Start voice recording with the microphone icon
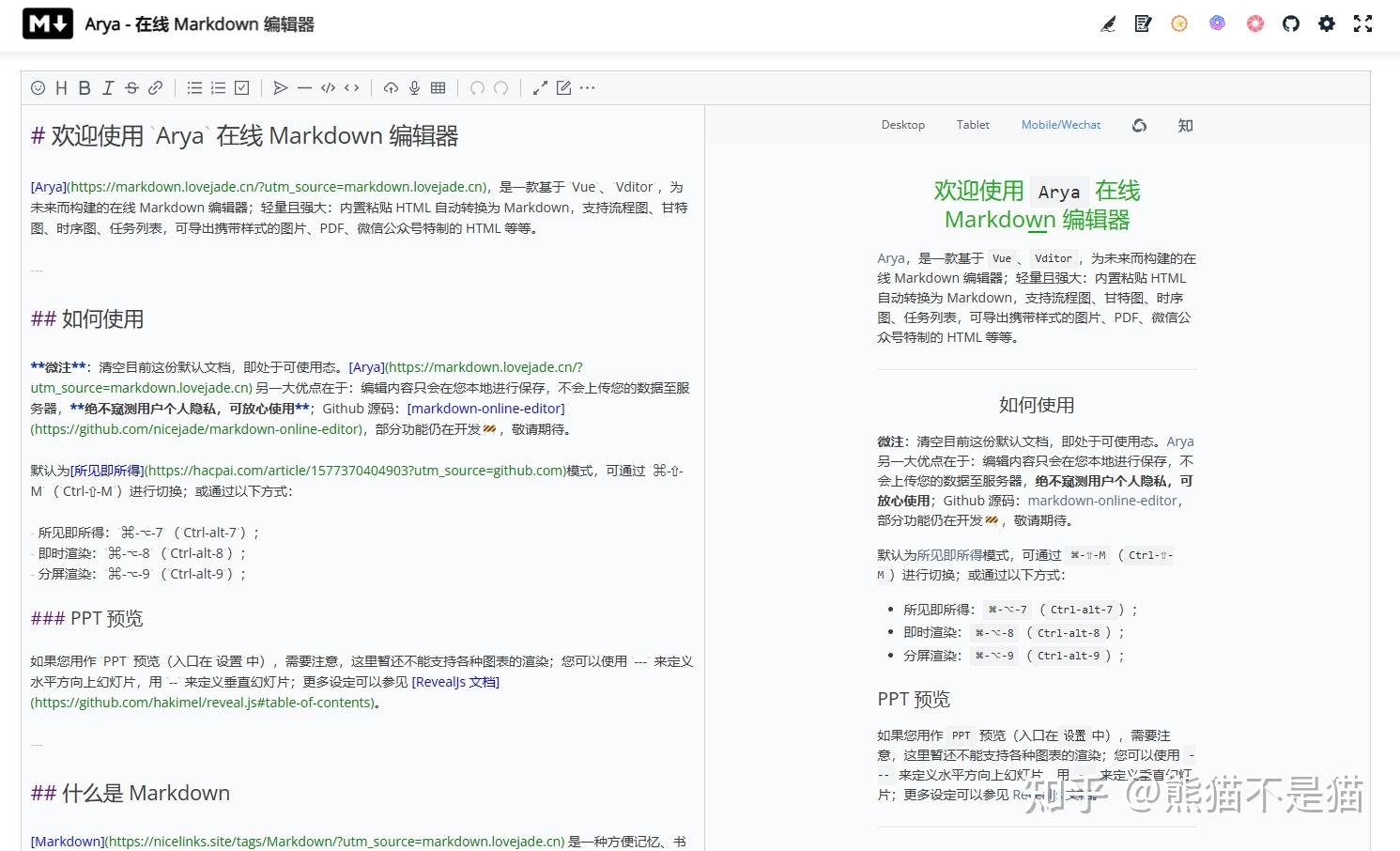Image resolution: width=1400 pixels, height=851 pixels. (x=414, y=87)
